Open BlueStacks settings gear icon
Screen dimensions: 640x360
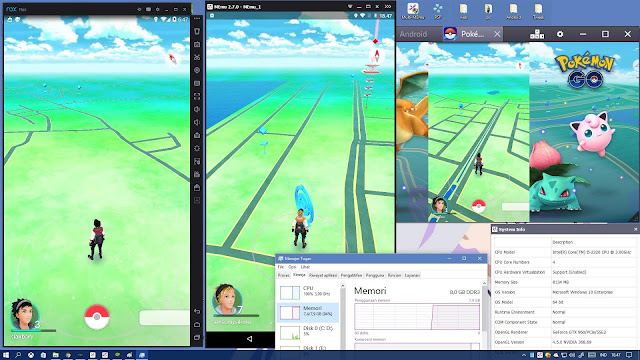pyautogui.click(x=560, y=34)
